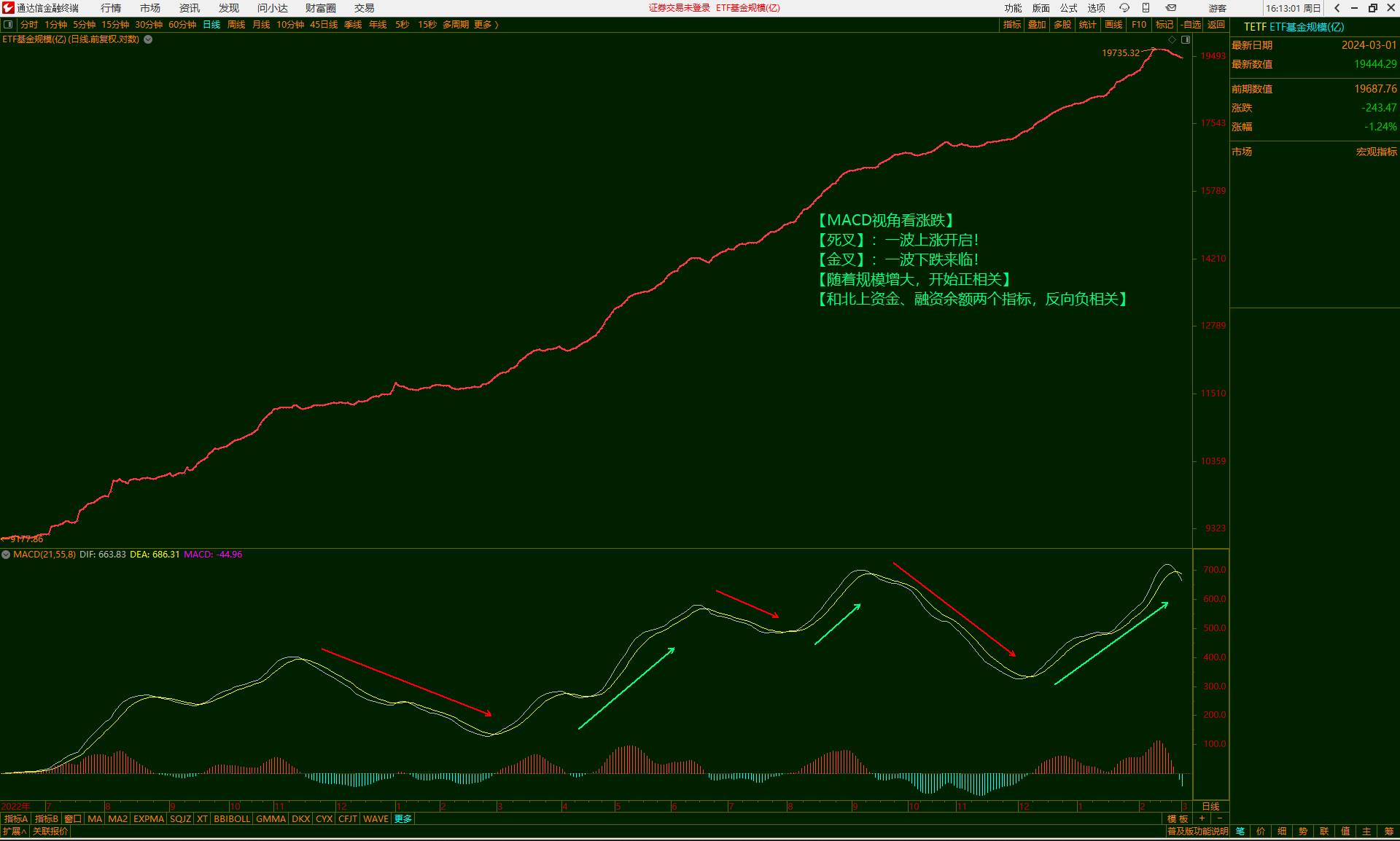Open the 资讯 menu
Screen dimensions: 1400x841
[190, 8]
